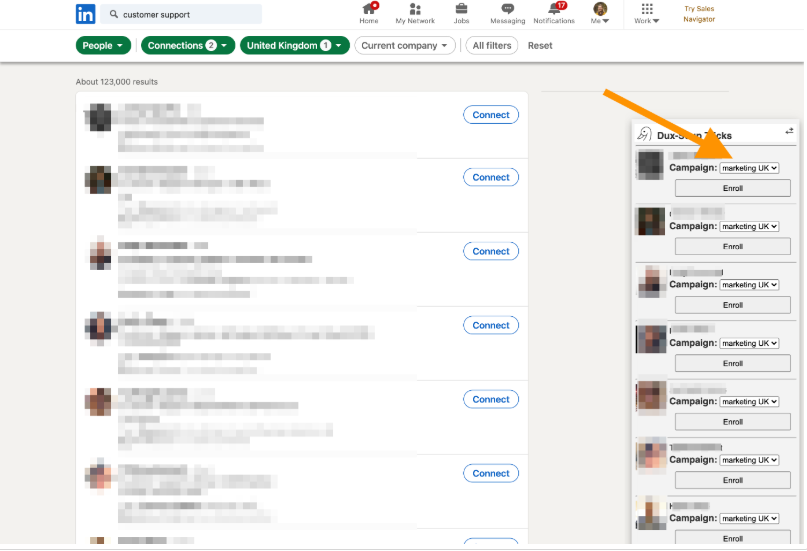The width and height of the screenshot is (807, 551).
Task: Click the Dux-Soup duck logo icon
Action: 644,134
